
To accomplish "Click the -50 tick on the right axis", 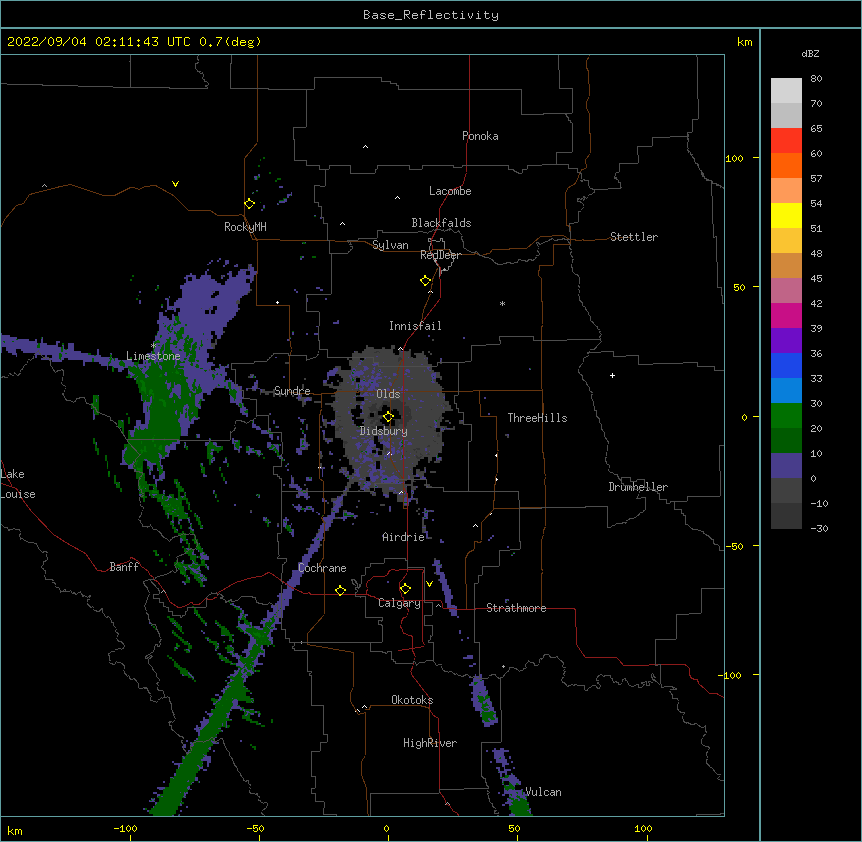I will click(x=734, y=546).
